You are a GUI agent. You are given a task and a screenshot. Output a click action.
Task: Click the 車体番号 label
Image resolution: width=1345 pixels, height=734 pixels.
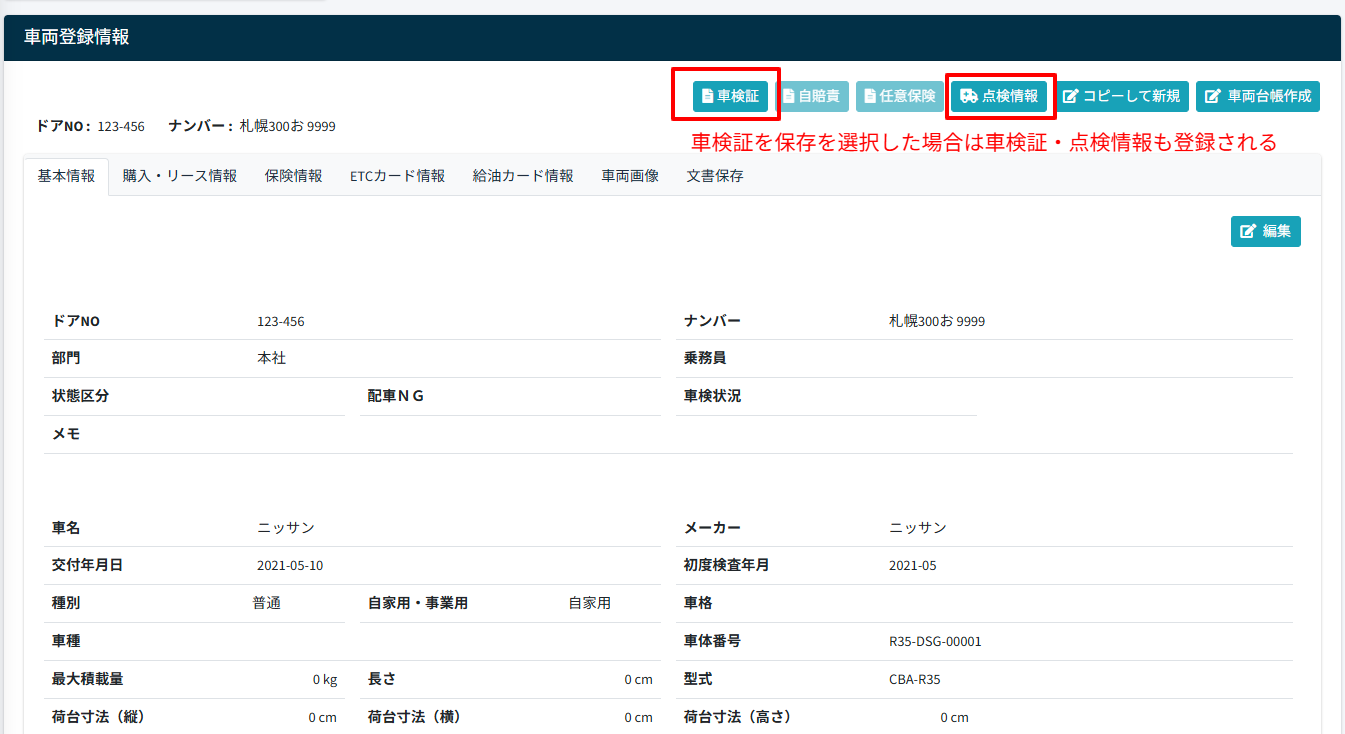pos(712,642)
